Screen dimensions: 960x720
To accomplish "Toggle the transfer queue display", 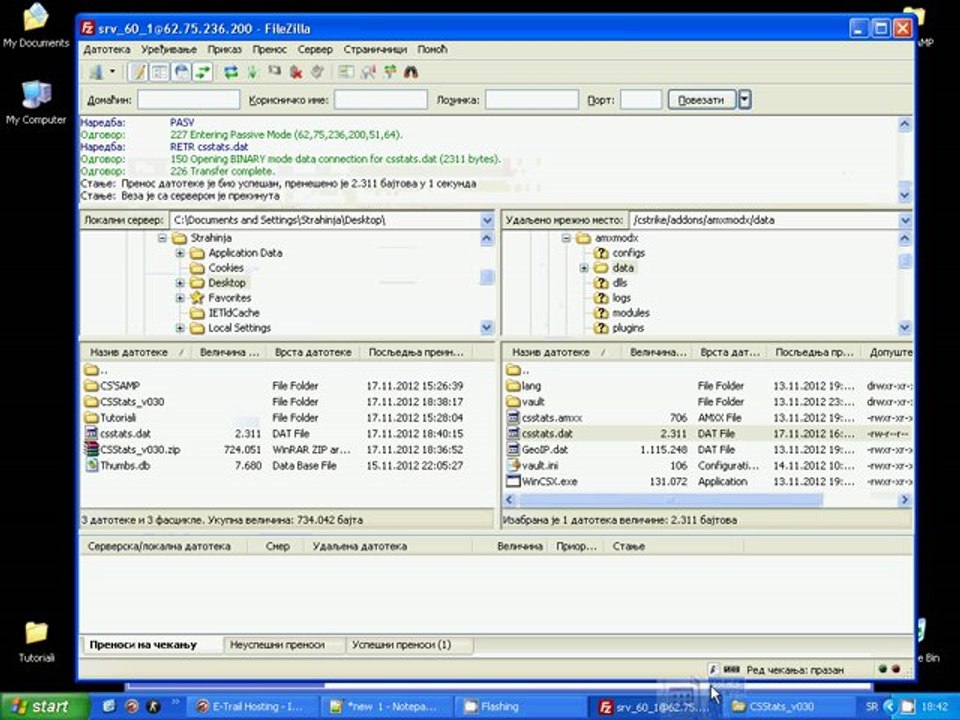I will click(202, 72).
